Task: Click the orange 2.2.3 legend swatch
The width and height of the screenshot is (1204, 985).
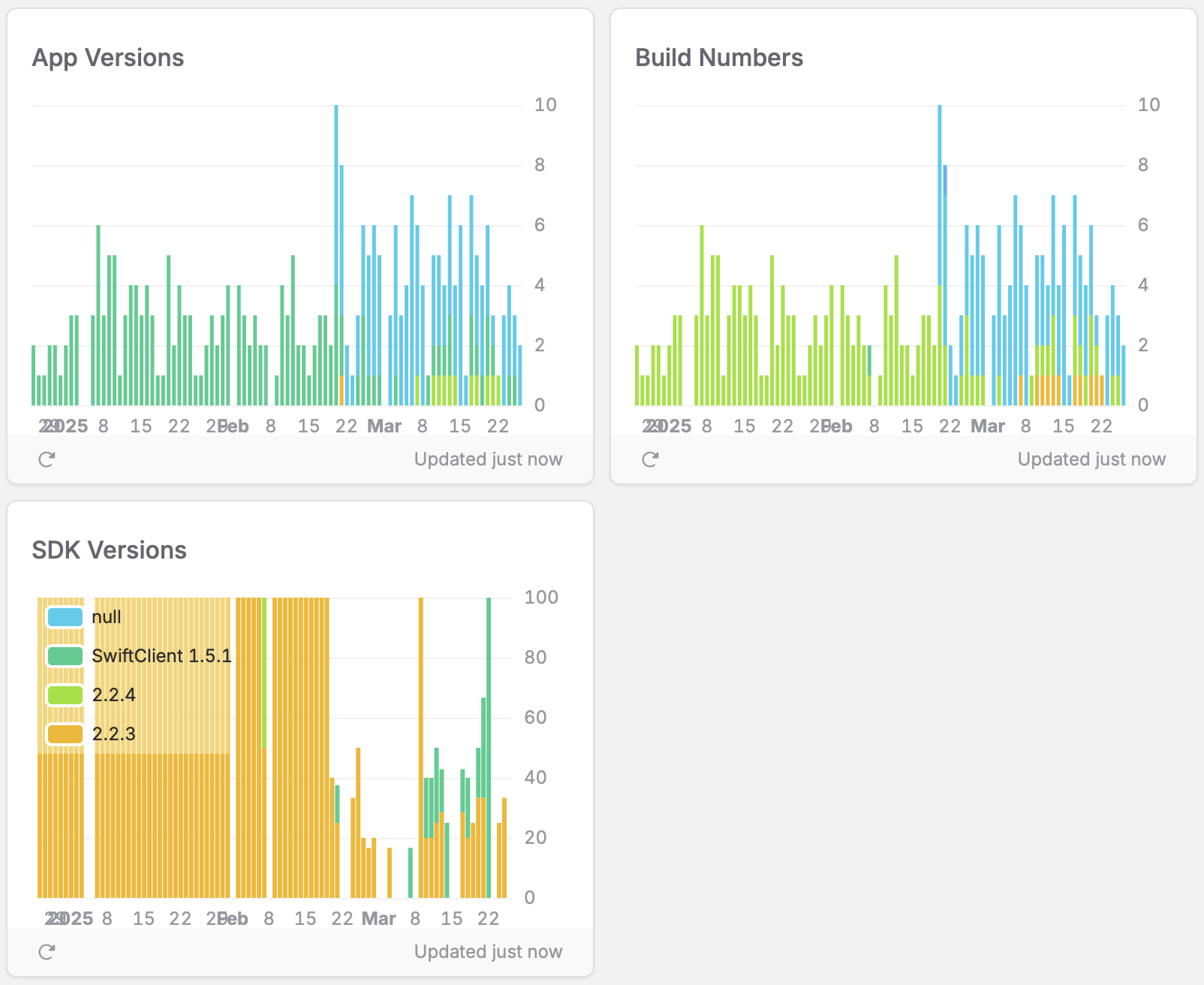Action: 66,733
